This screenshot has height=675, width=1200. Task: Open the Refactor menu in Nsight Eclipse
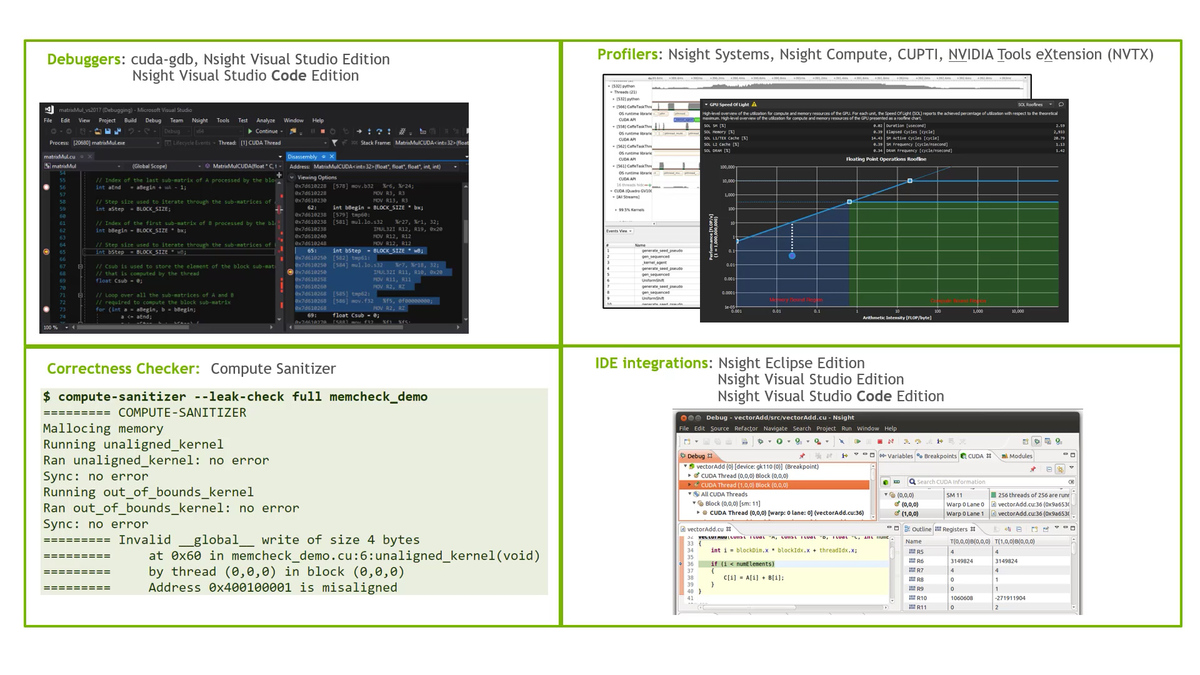coord(746,428)
